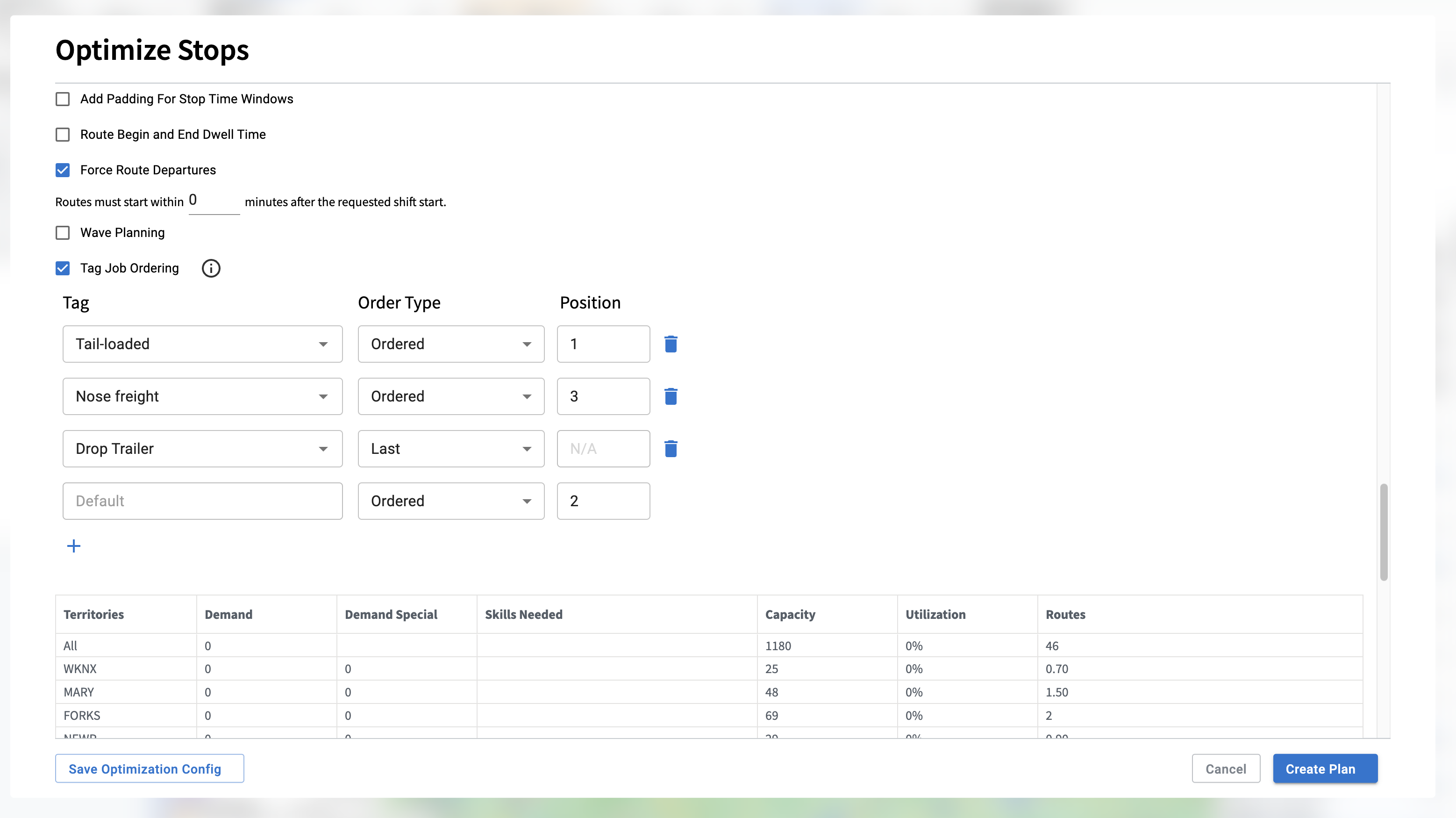Open the Tail-loaded tag dropdown

(x=202, y=344)
